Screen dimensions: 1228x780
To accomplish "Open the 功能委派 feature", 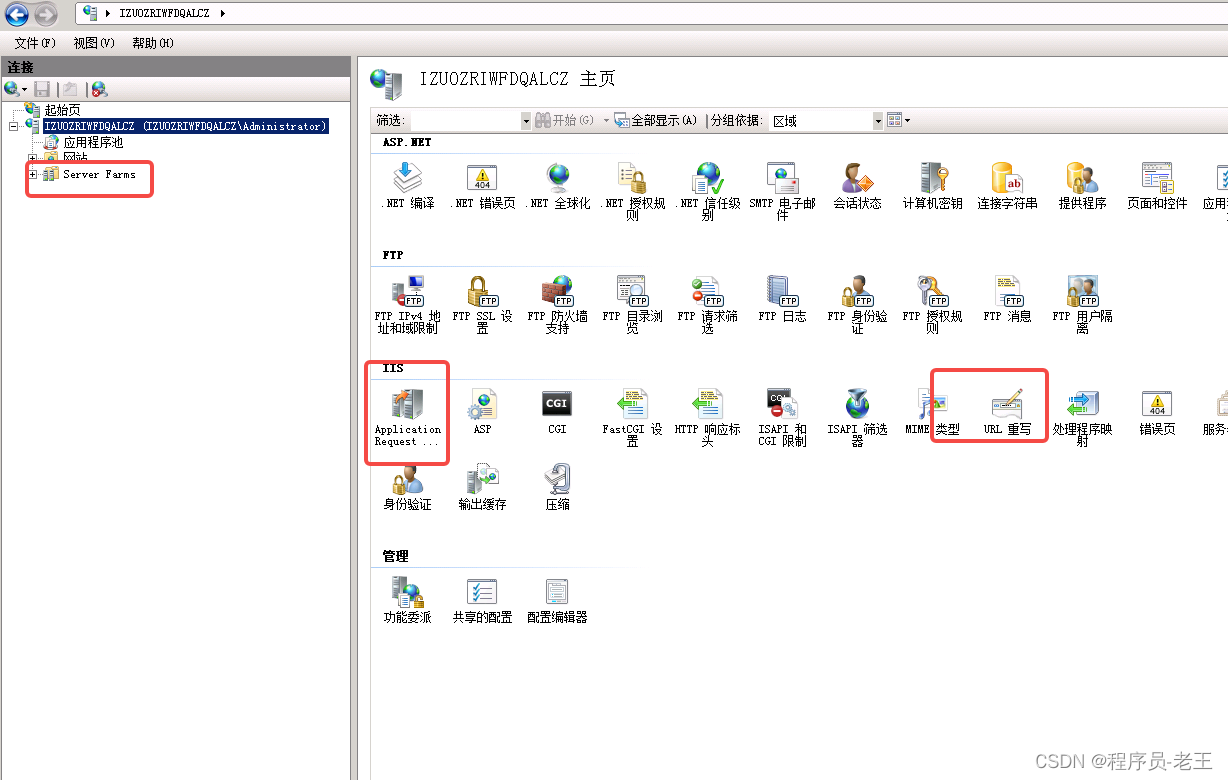I will point(407,600).
